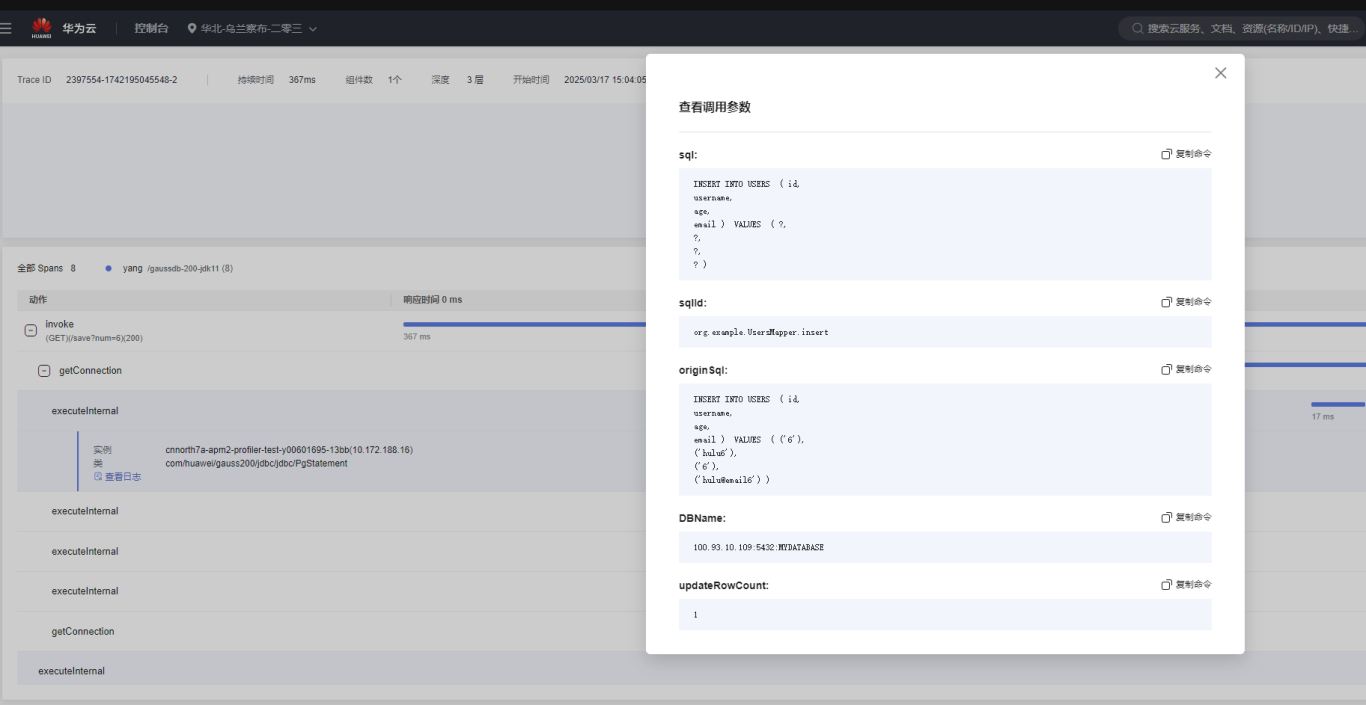Click the yang /gaussdb-200-jdk11 (8) legend entry
Image resolution: width=1366 pixels, height=705 pixels.
169,269
